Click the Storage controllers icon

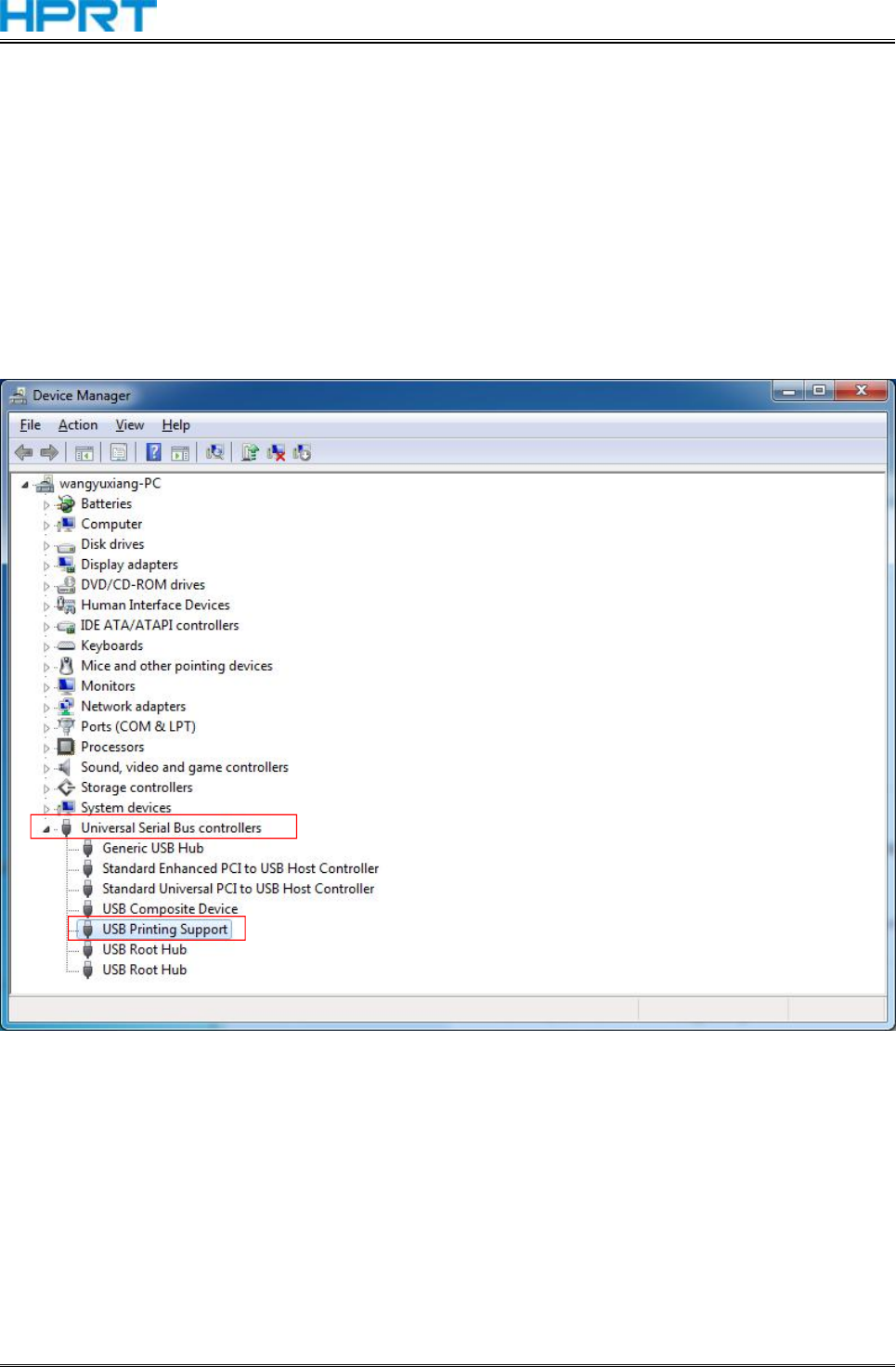point(66,788)
